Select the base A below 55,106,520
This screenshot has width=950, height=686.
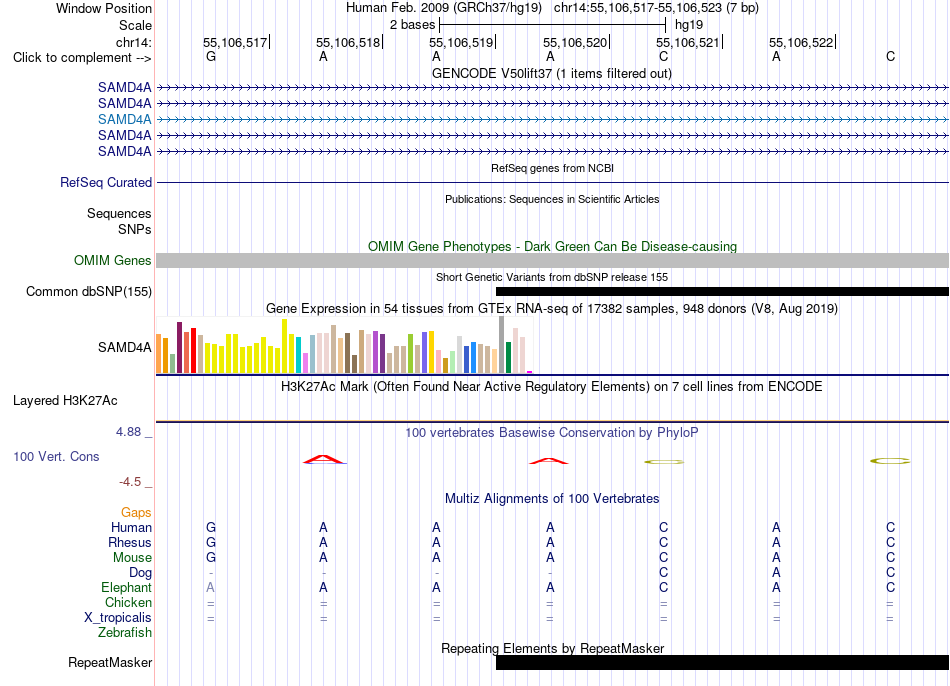[x=550, y=56]
